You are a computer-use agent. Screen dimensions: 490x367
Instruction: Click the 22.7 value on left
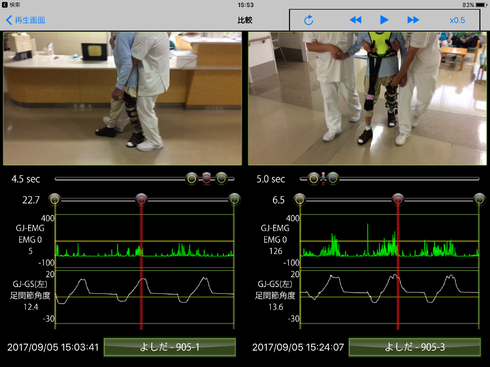(31, 200)
